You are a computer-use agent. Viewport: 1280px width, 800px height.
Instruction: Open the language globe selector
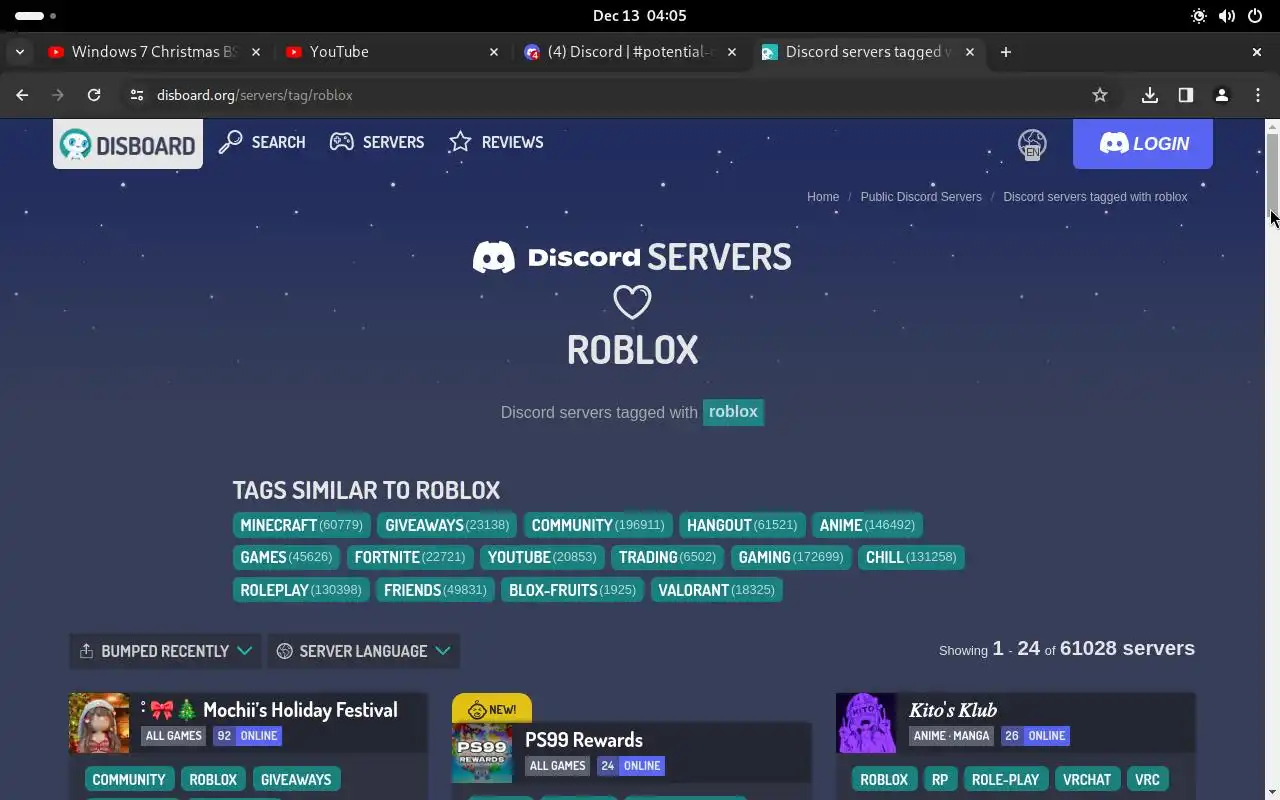click(1032, 144)
